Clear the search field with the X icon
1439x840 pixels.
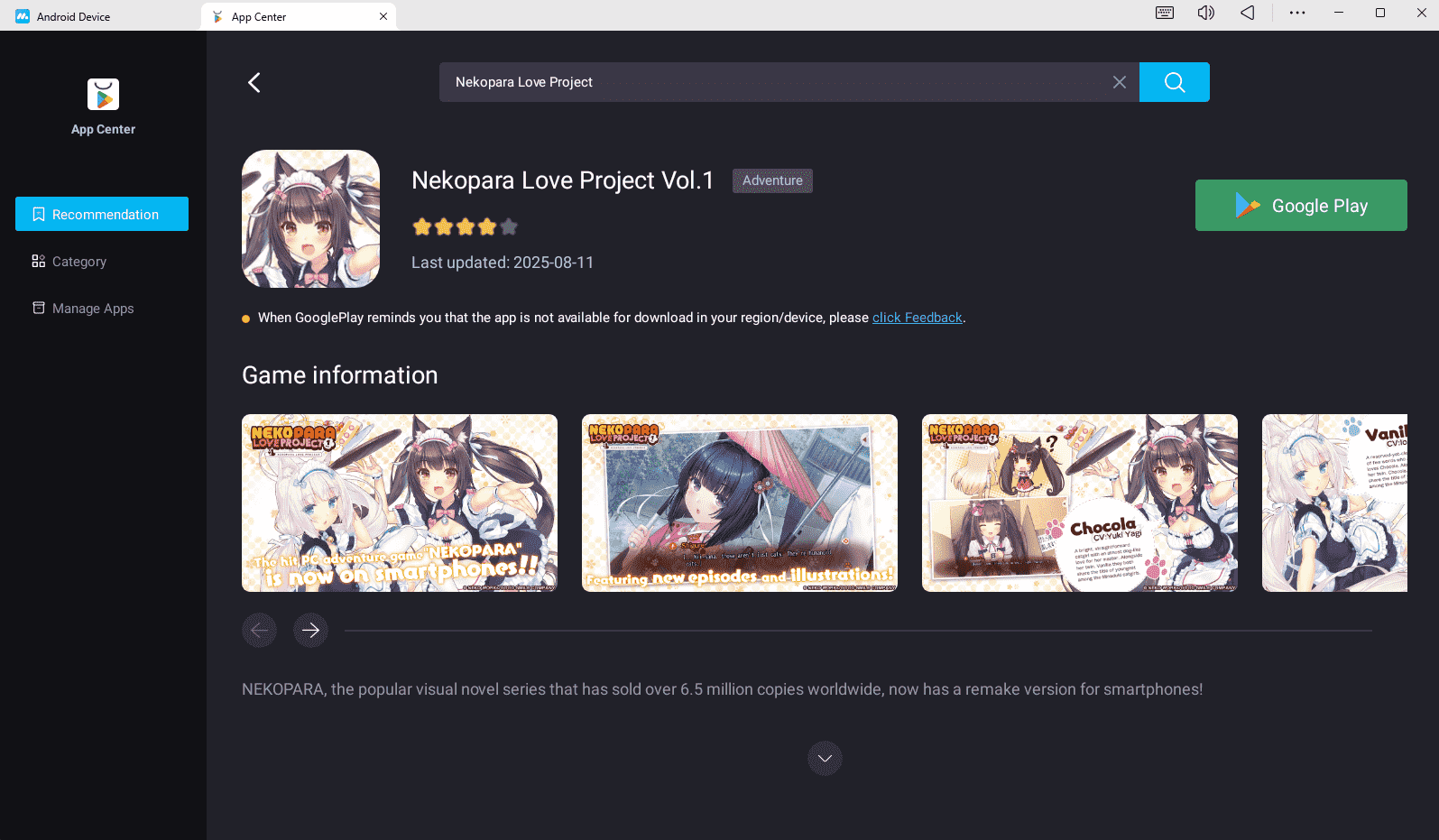pyautogui.click(x=1119, y=82)
